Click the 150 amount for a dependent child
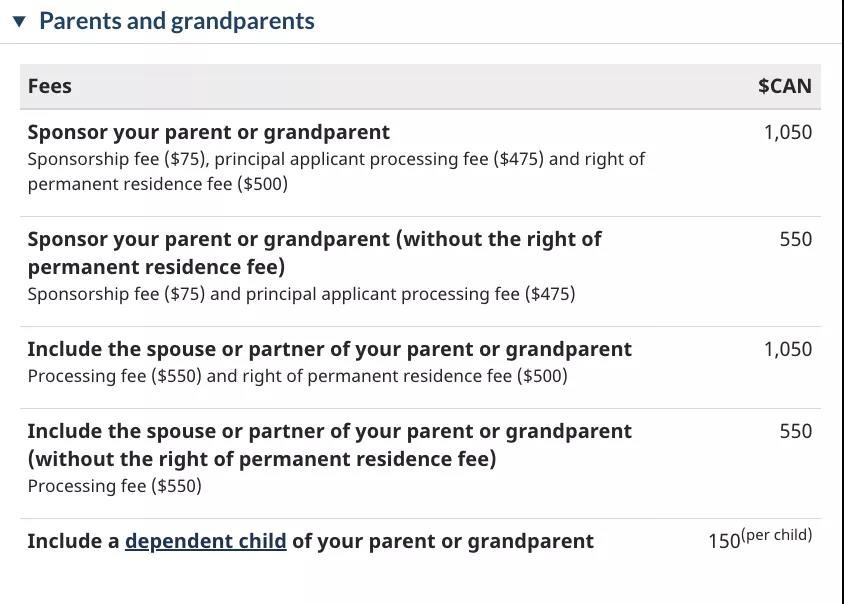Image resolution: width=844 pixels, height=604 pixels. [723, 541]
